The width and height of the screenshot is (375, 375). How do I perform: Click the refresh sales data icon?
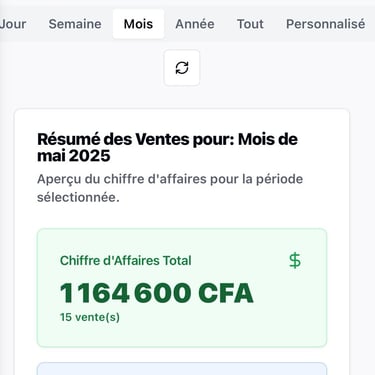(182, 68)
